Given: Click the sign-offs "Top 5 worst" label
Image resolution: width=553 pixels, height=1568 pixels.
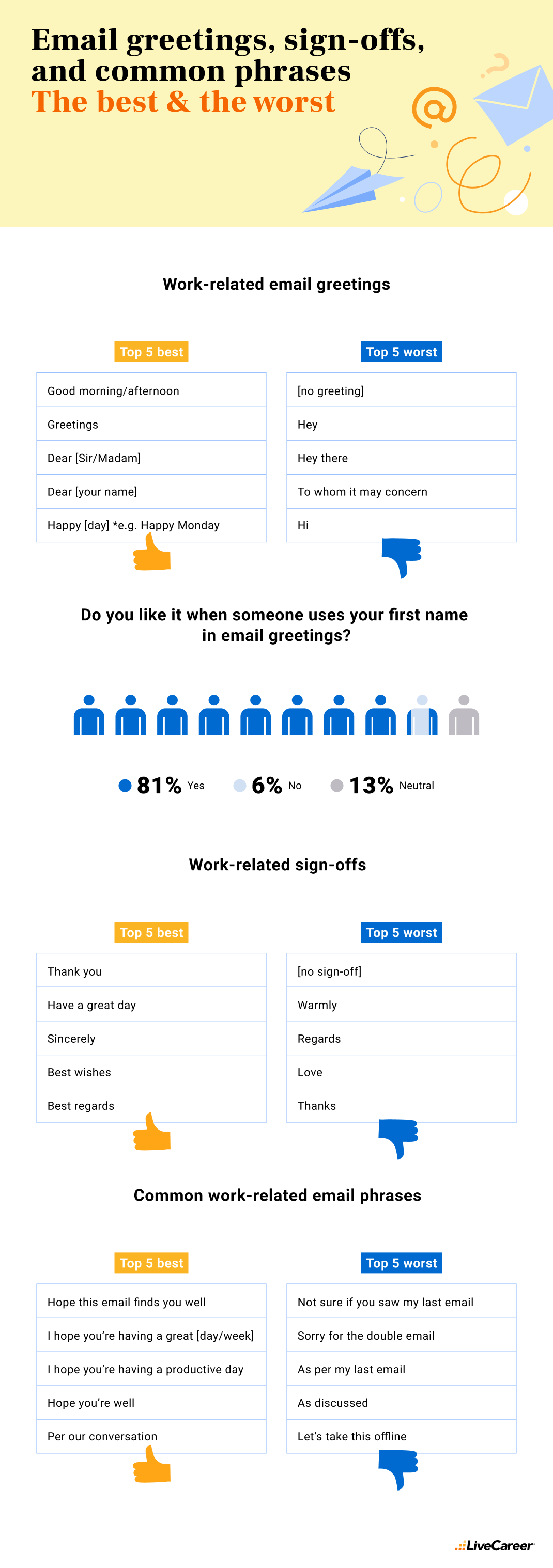Looking at the screenshot, I should coord(402,932).
